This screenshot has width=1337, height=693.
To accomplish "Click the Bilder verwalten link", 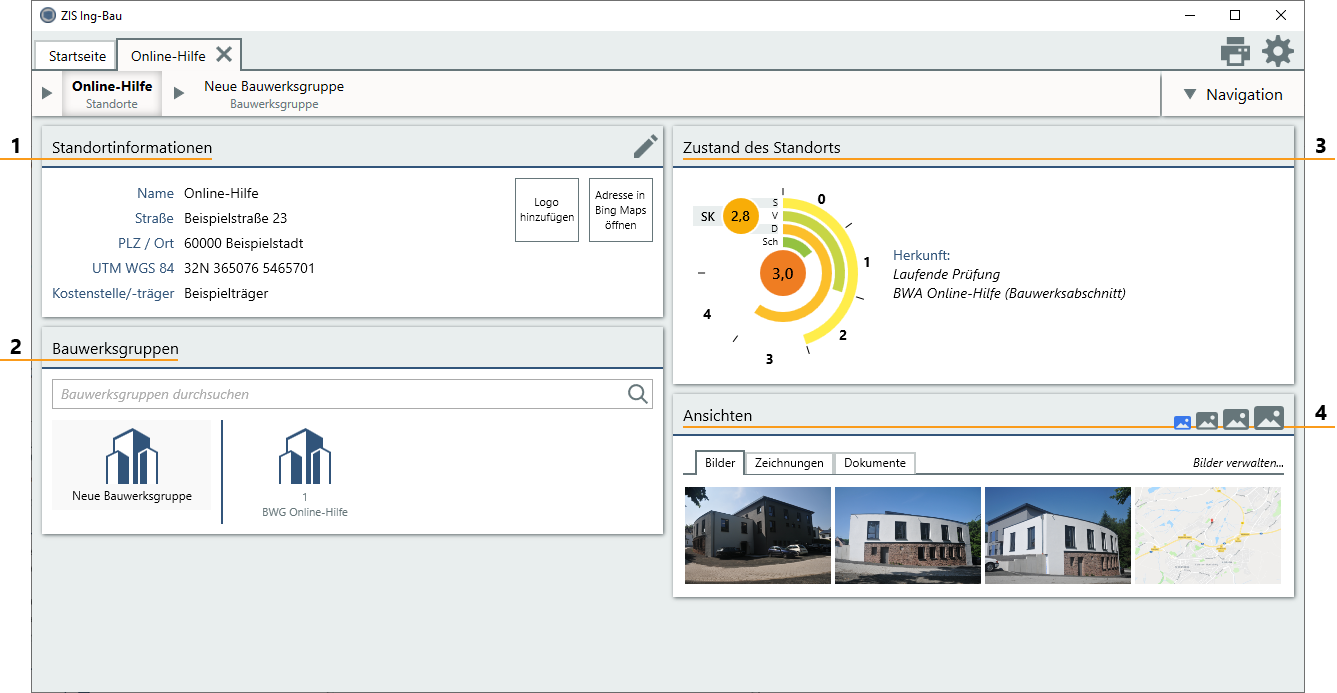I will [1238, 463].
